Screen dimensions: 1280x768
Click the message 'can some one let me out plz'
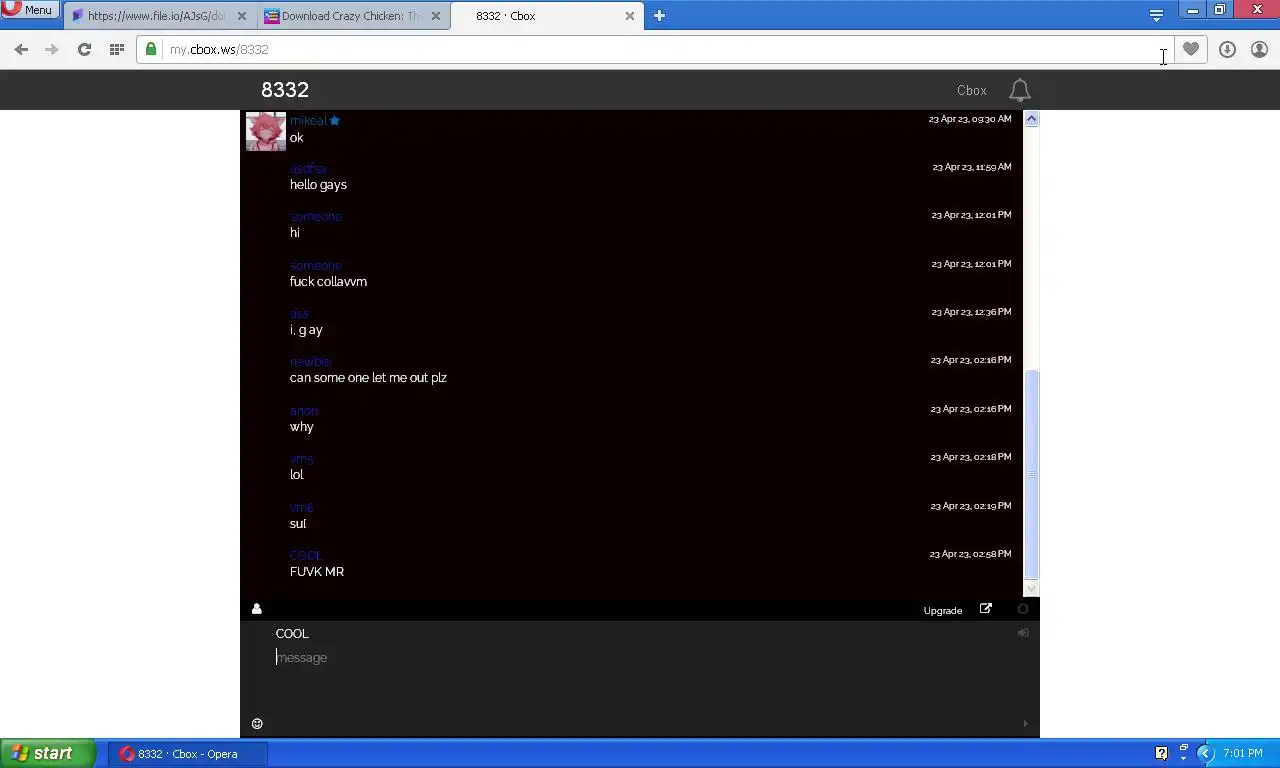pos(368,378)
